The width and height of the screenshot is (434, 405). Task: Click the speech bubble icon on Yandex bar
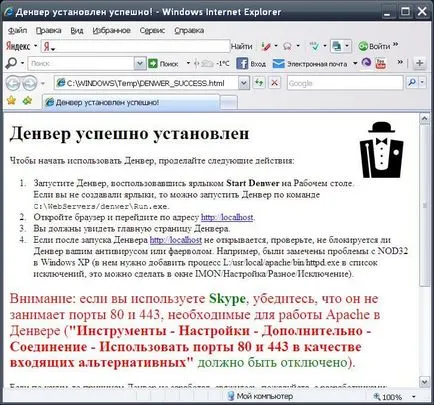pyautogui.click(x=287, y=46)
